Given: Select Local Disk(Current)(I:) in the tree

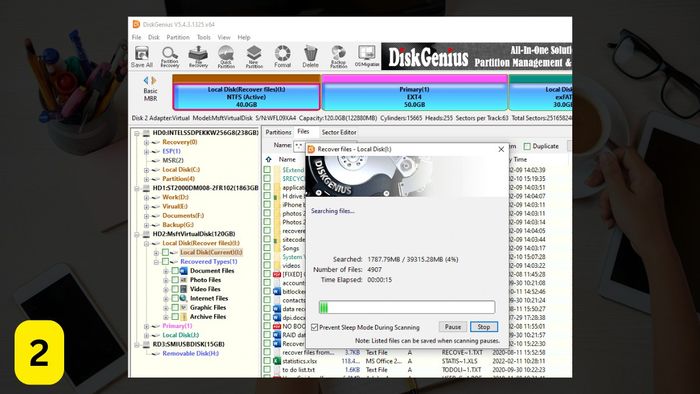Looking at the screenshot, I should click(211, 253).
